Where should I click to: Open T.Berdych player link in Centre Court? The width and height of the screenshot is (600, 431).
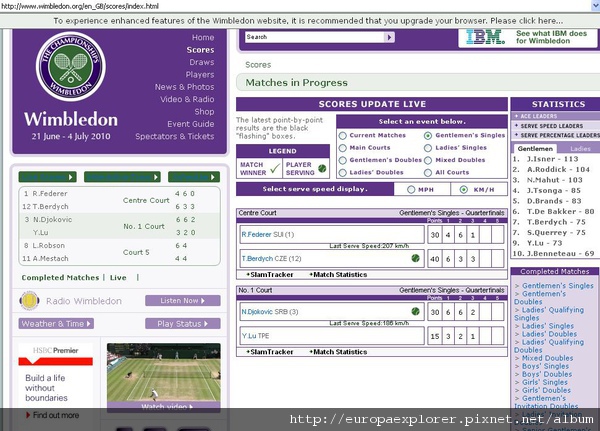(x=257, y=258)
